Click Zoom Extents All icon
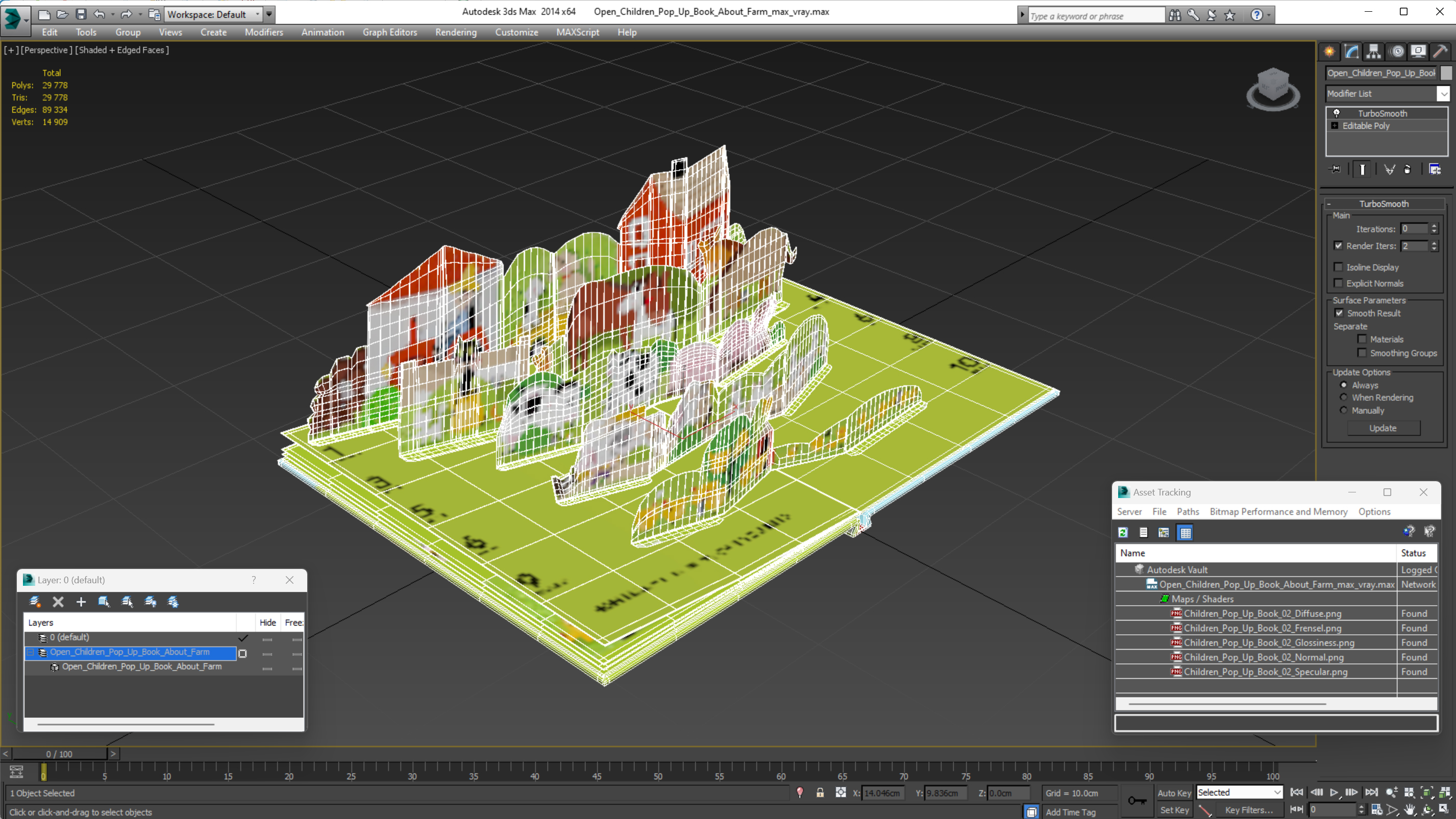The height and width of the screenshot is (819, 1456). tap(1444, 792)
